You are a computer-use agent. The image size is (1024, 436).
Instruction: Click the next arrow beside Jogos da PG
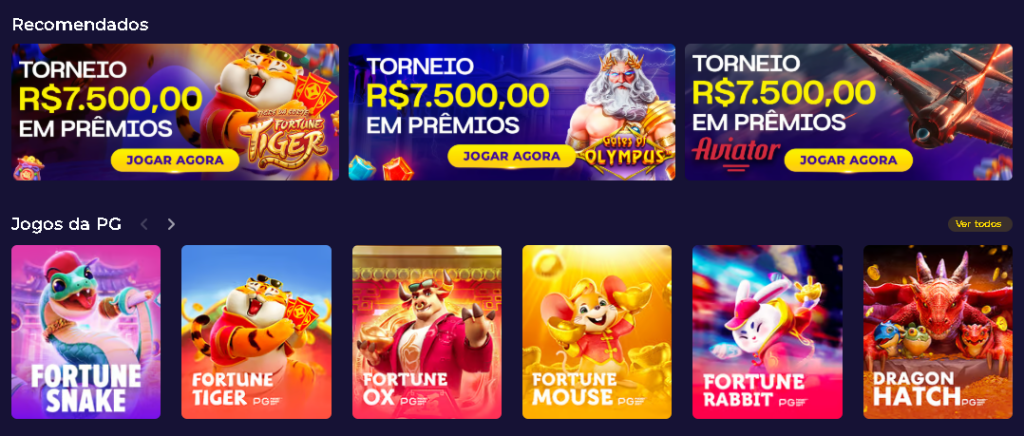click(171, 225)
